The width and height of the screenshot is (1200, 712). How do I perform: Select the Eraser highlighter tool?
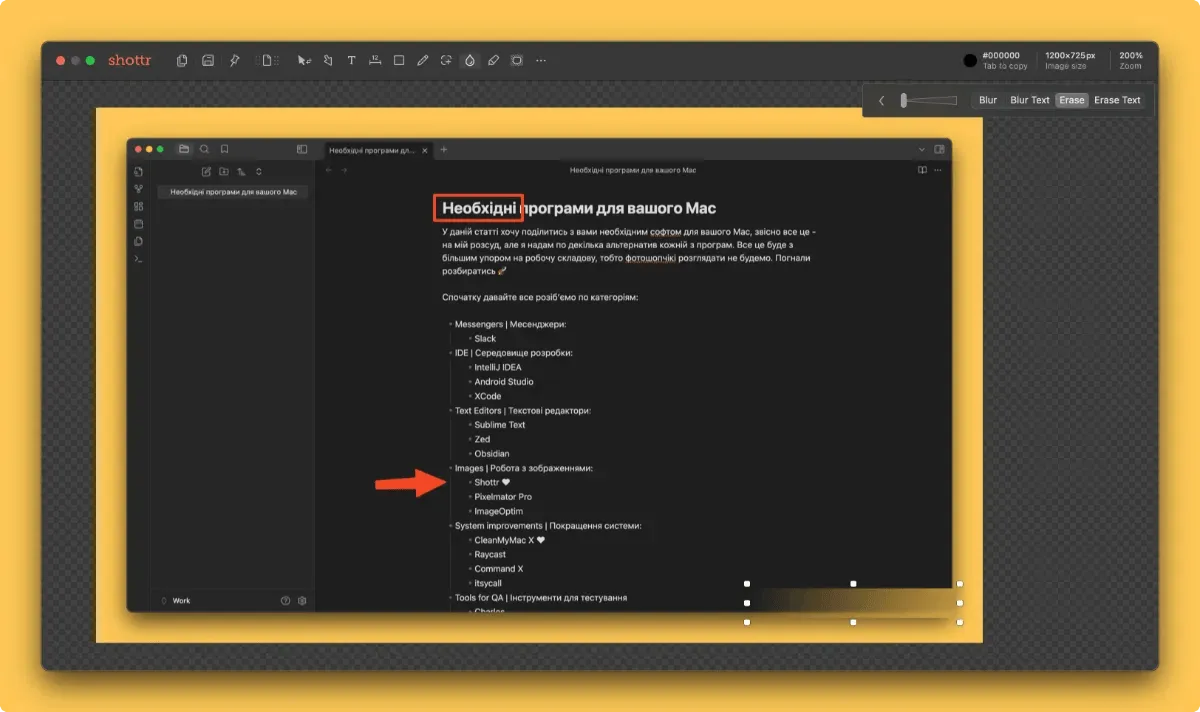pyautogui.click(x=493, y=61)
